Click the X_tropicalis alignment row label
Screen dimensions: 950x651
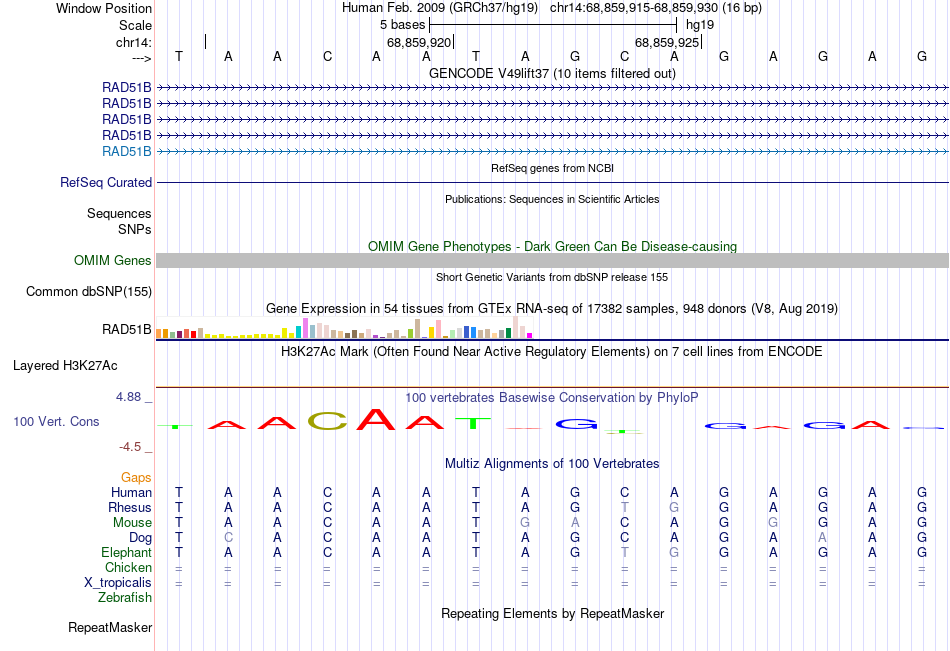118,583
